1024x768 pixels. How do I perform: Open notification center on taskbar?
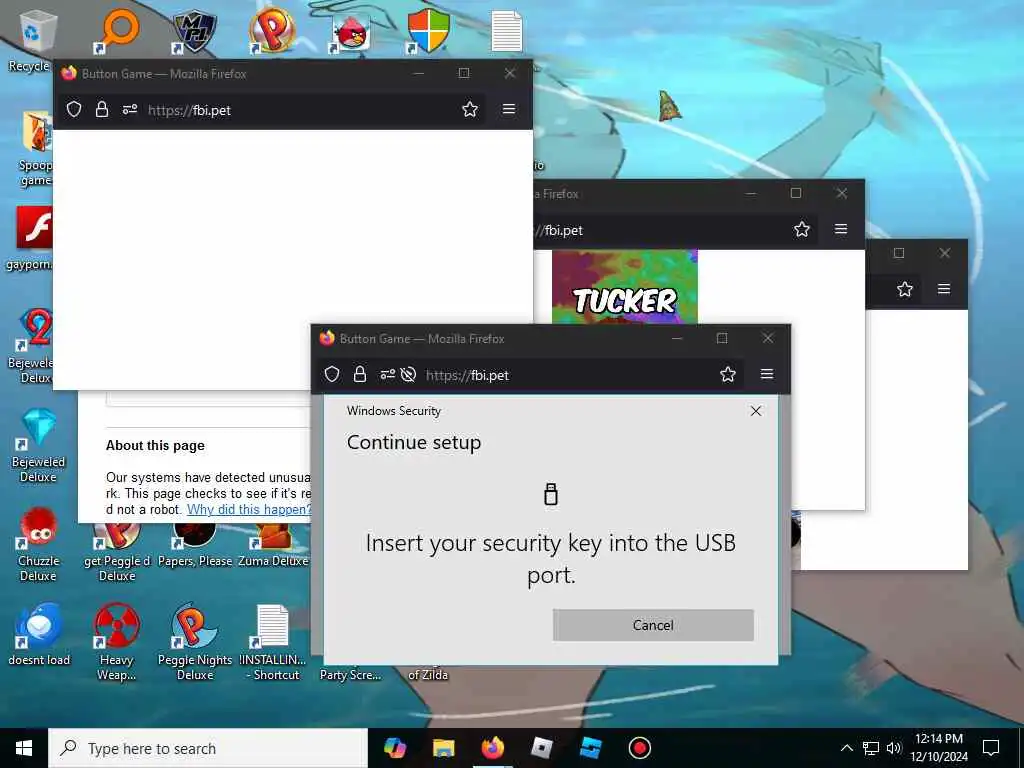[991, 748]
